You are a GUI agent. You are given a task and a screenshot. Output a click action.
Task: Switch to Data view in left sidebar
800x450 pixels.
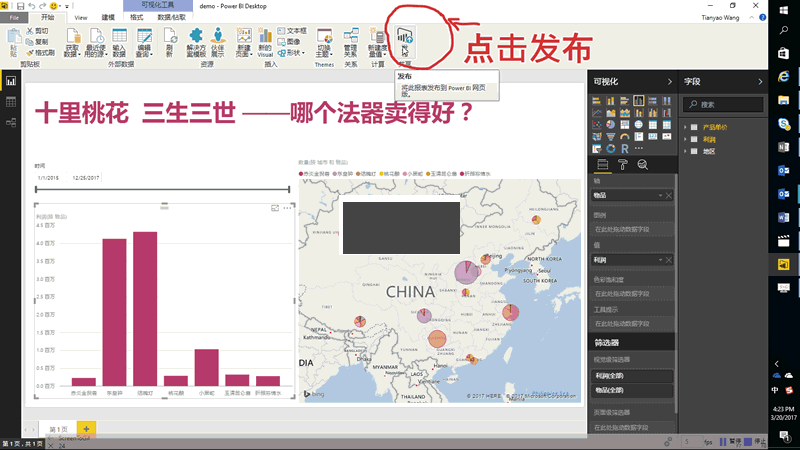tap(12, 101)
